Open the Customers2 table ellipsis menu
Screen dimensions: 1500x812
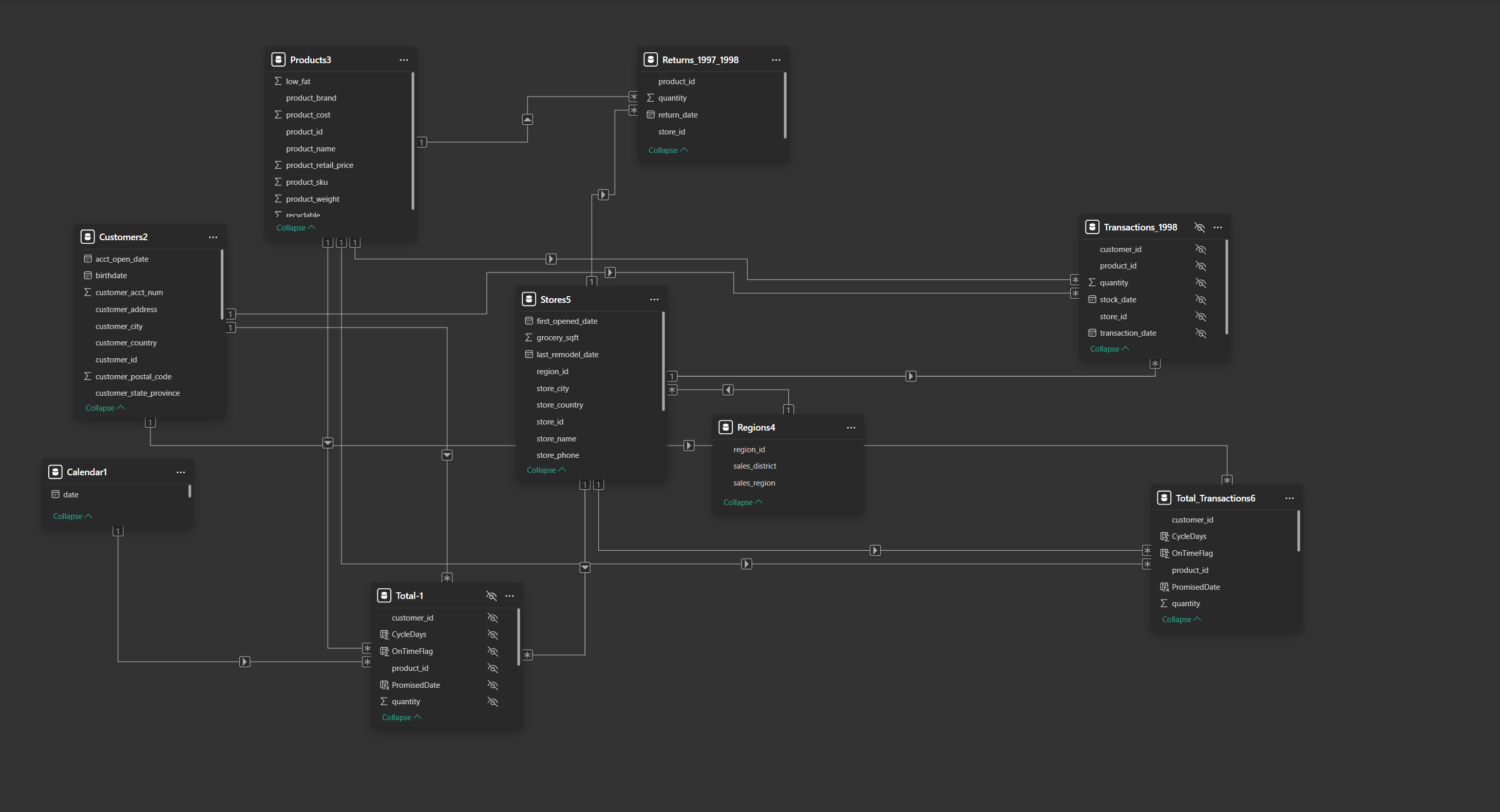pos(213,237)
